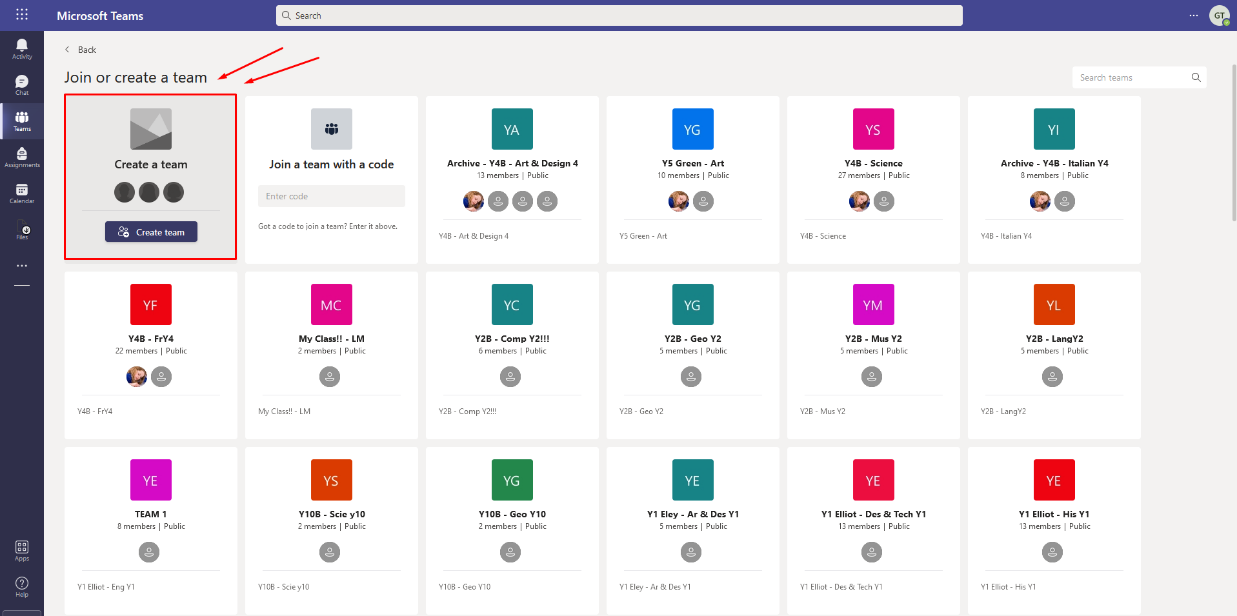Image resolution: width=1237 pixels, height=616 pixels.
Task: Open the Activity bell in sidebar
Action: pos(22,49)
